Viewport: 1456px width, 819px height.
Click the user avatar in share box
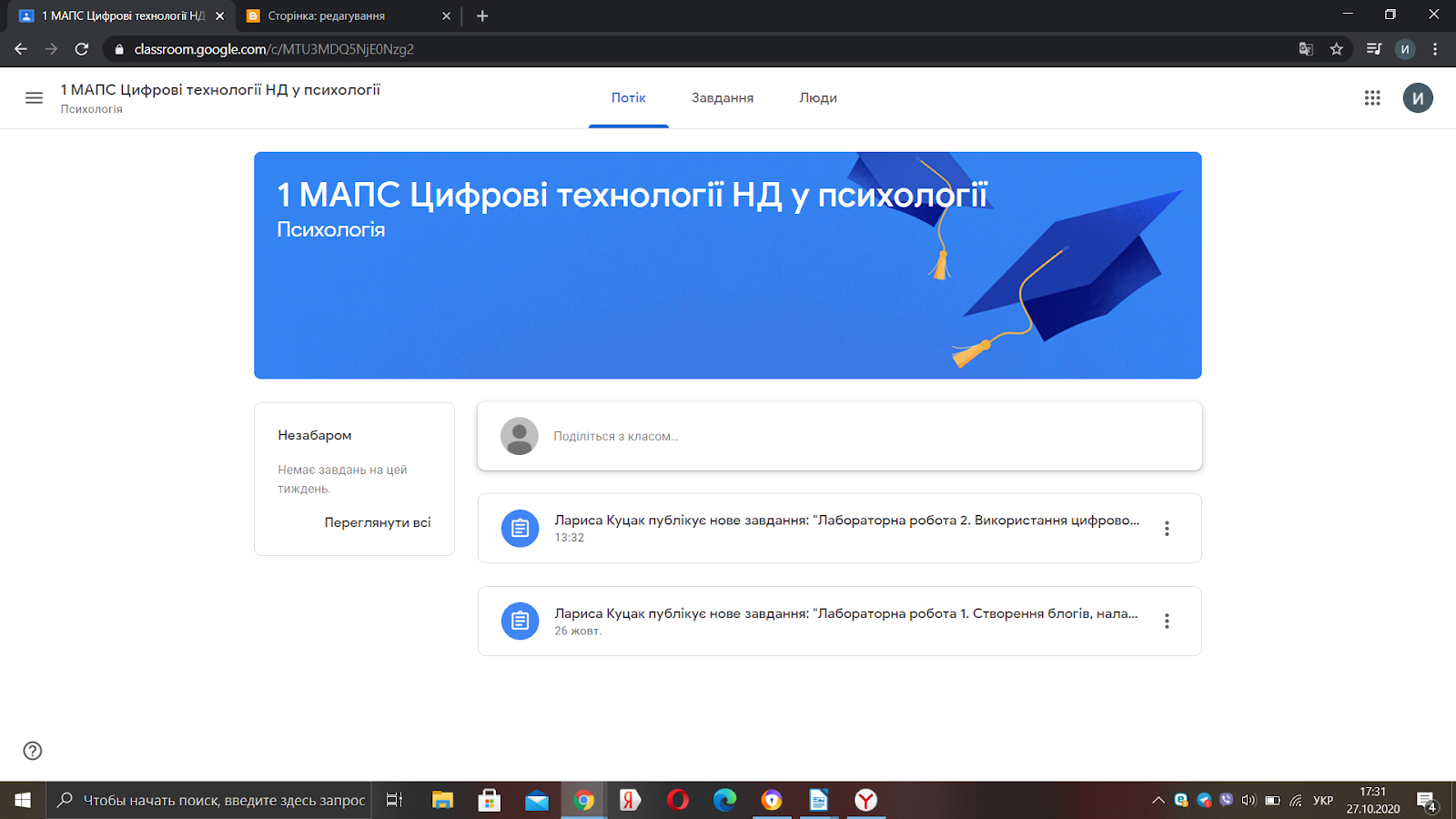click(x=520, y=437)
